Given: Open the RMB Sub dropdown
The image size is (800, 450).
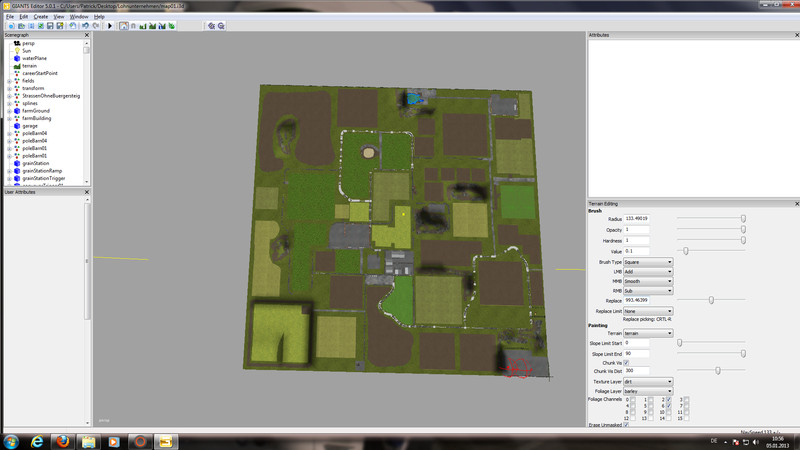Looking at the screenshot, I should (x=648, y=291).
